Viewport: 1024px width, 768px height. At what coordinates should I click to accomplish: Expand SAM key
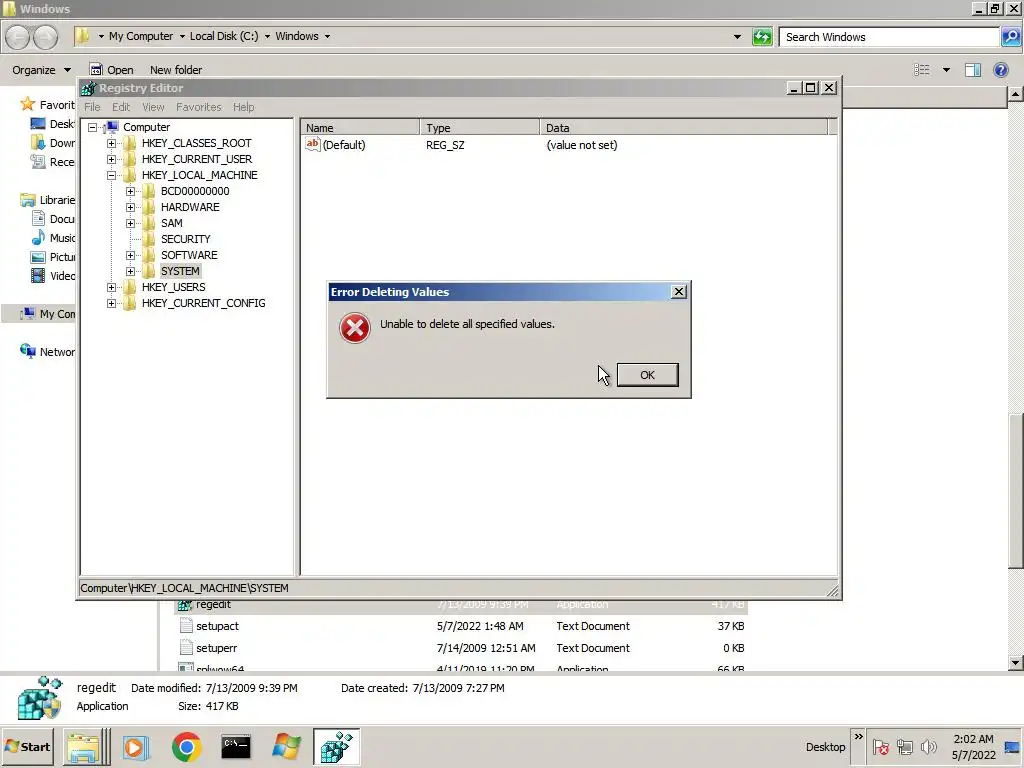click(x=130, y=223)
